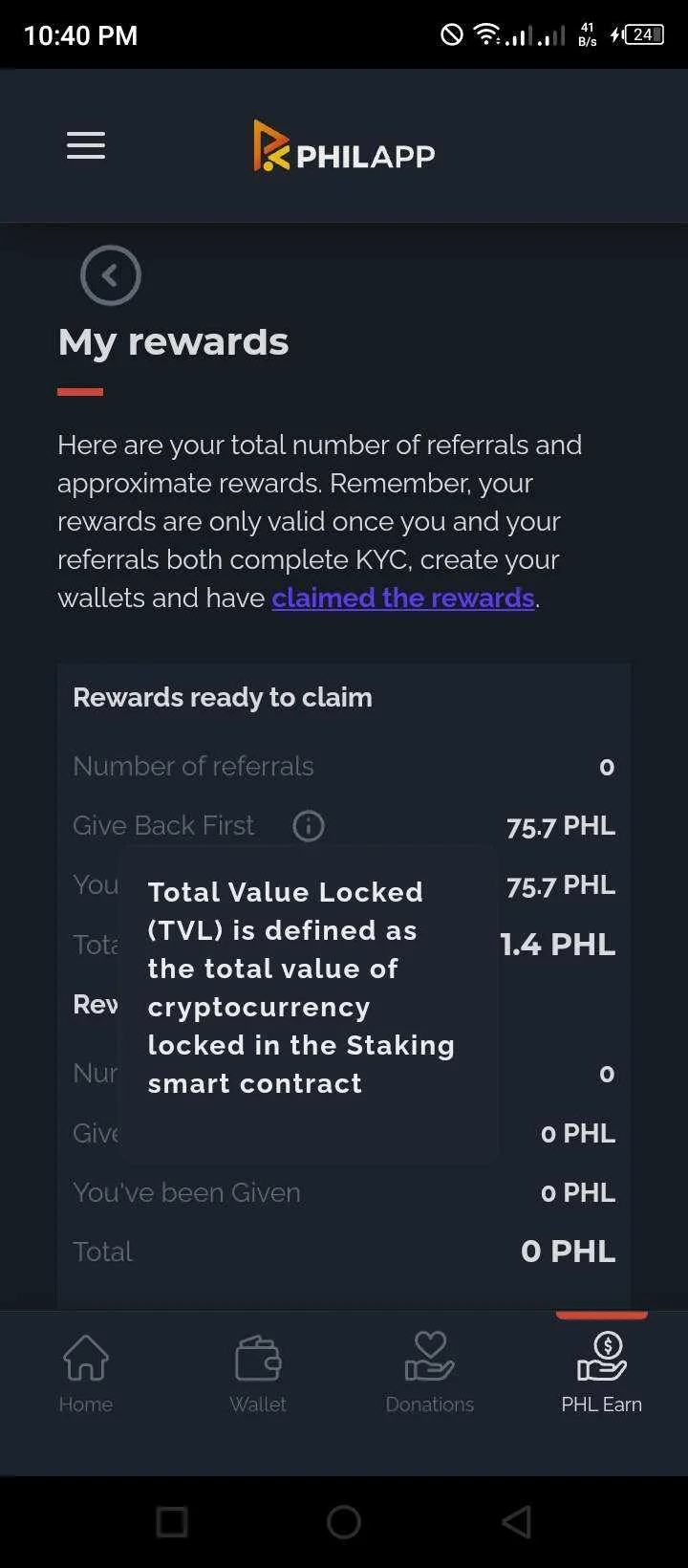The height and width of the screenshot is (1568, 688).
Task: Tap the My rewards page title
Action: [x=173, y=342]
